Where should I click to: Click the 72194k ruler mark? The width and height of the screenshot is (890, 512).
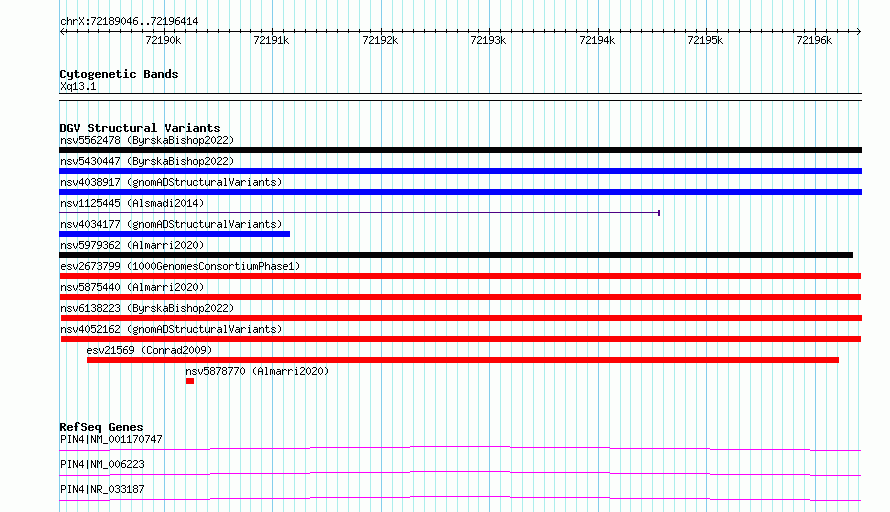tap(597, 40)
